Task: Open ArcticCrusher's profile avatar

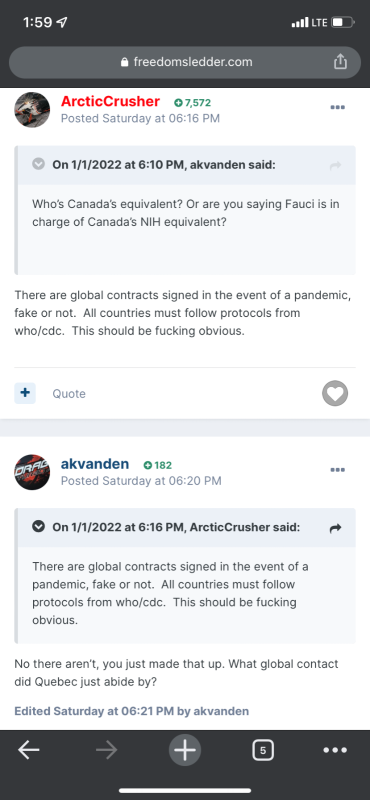Action: point(32,110)
